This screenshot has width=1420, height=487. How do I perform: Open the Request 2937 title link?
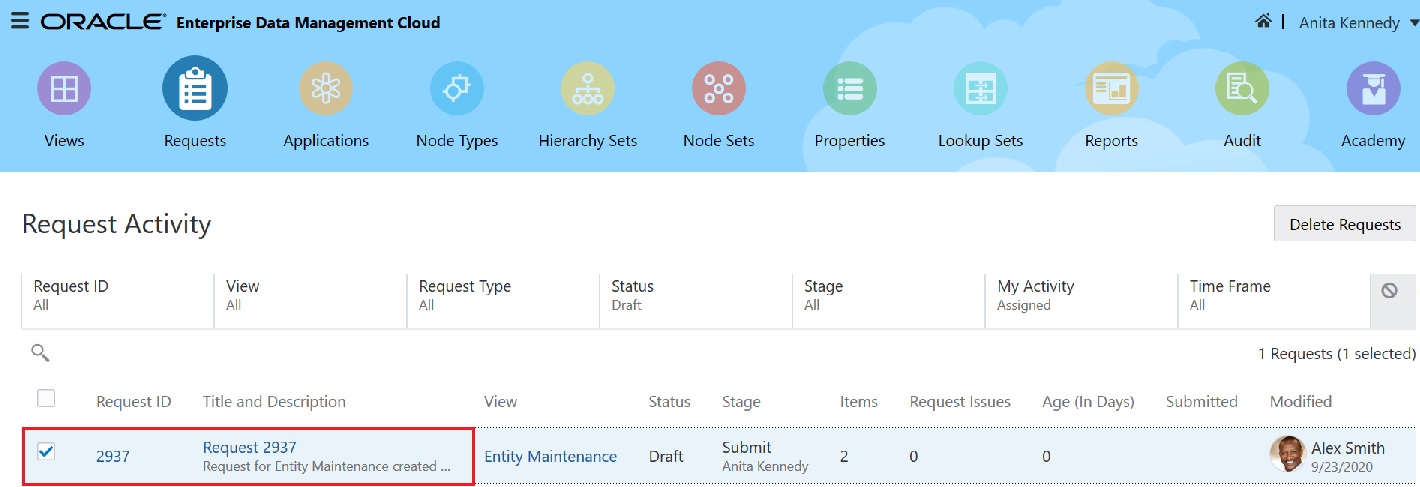point(250,447)
